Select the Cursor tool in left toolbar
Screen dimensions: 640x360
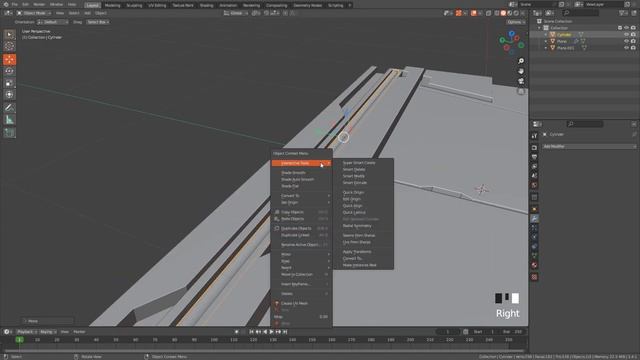(9, 47)
